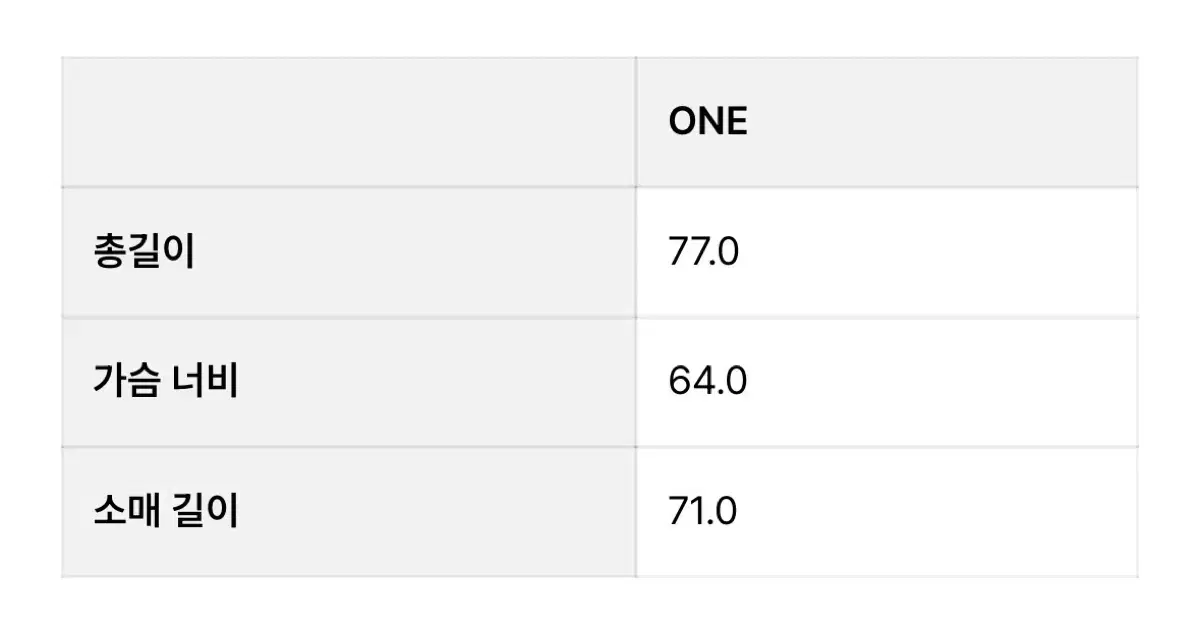Click the 64.0 chest width value

(707, 382)
